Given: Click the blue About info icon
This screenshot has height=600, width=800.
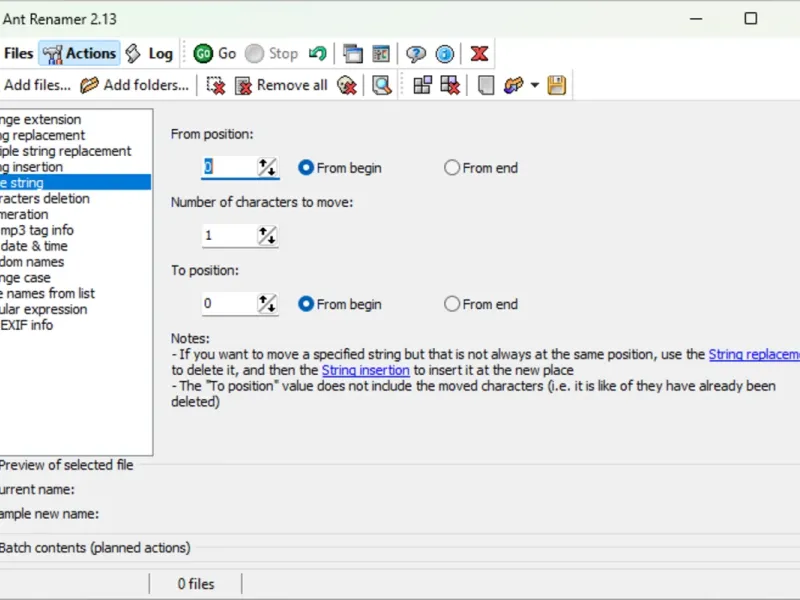Looking at the screenshot, I should 444,53.
